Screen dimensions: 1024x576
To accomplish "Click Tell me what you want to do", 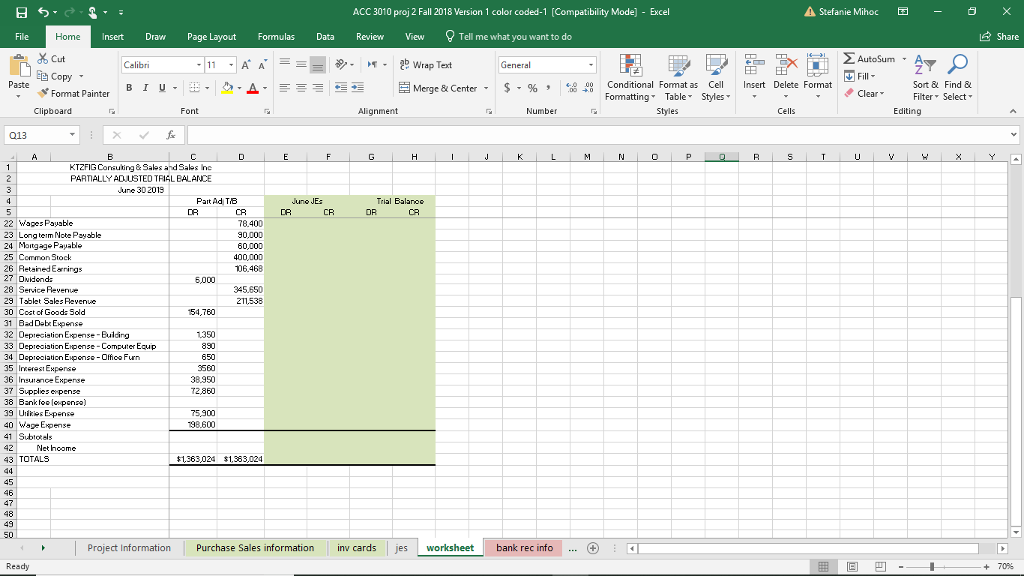I will (508, 37).
